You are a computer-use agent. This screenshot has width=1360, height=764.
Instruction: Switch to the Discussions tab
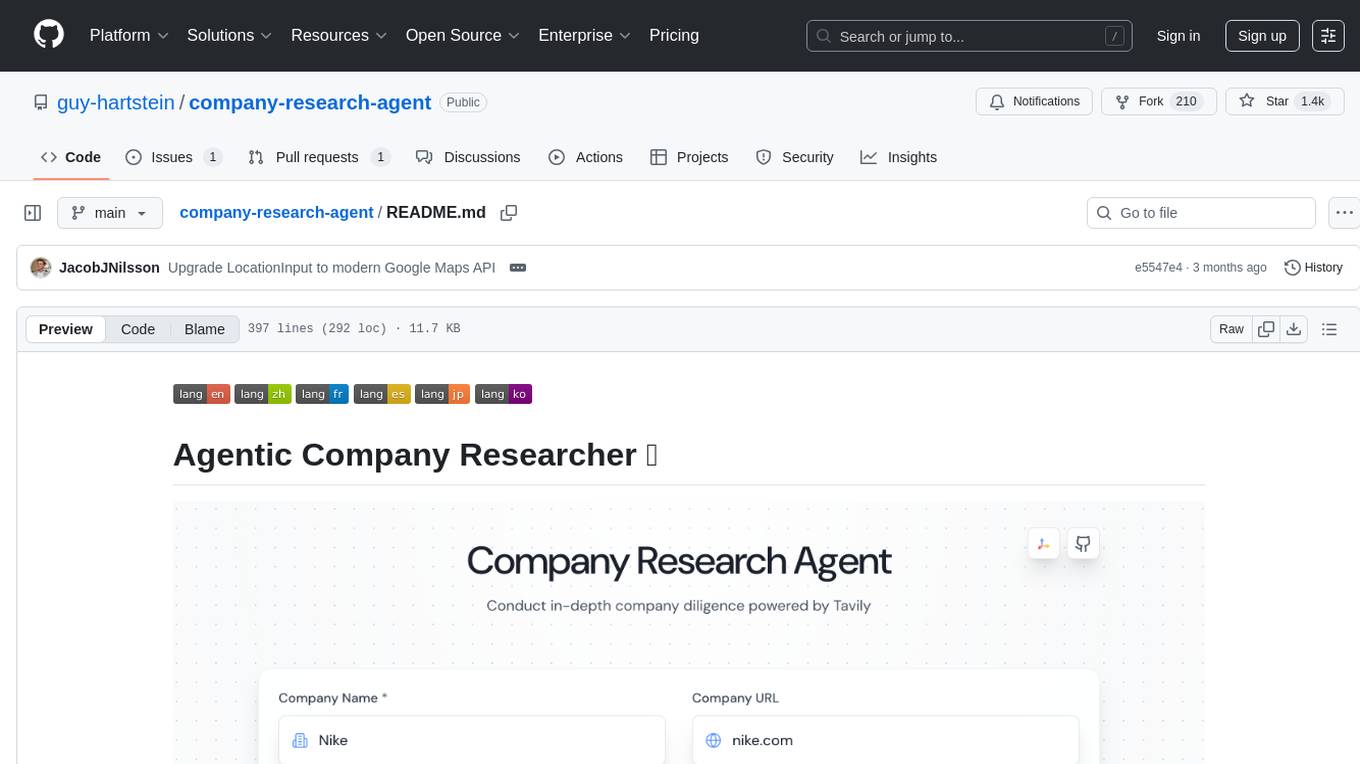coord(468,157)
